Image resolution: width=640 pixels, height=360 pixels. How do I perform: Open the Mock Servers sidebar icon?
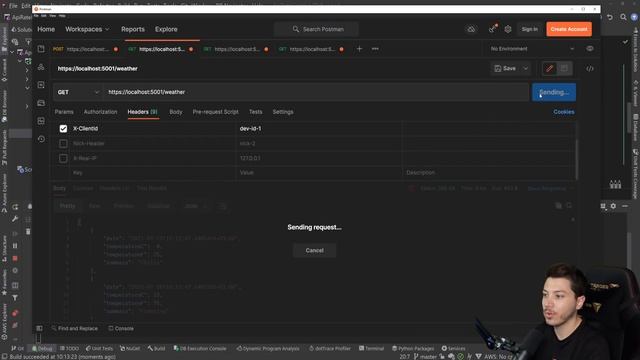pos(41,103)
